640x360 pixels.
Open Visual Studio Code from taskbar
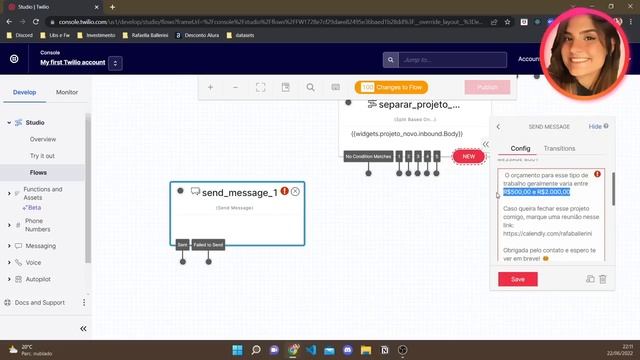pos(311,350)
